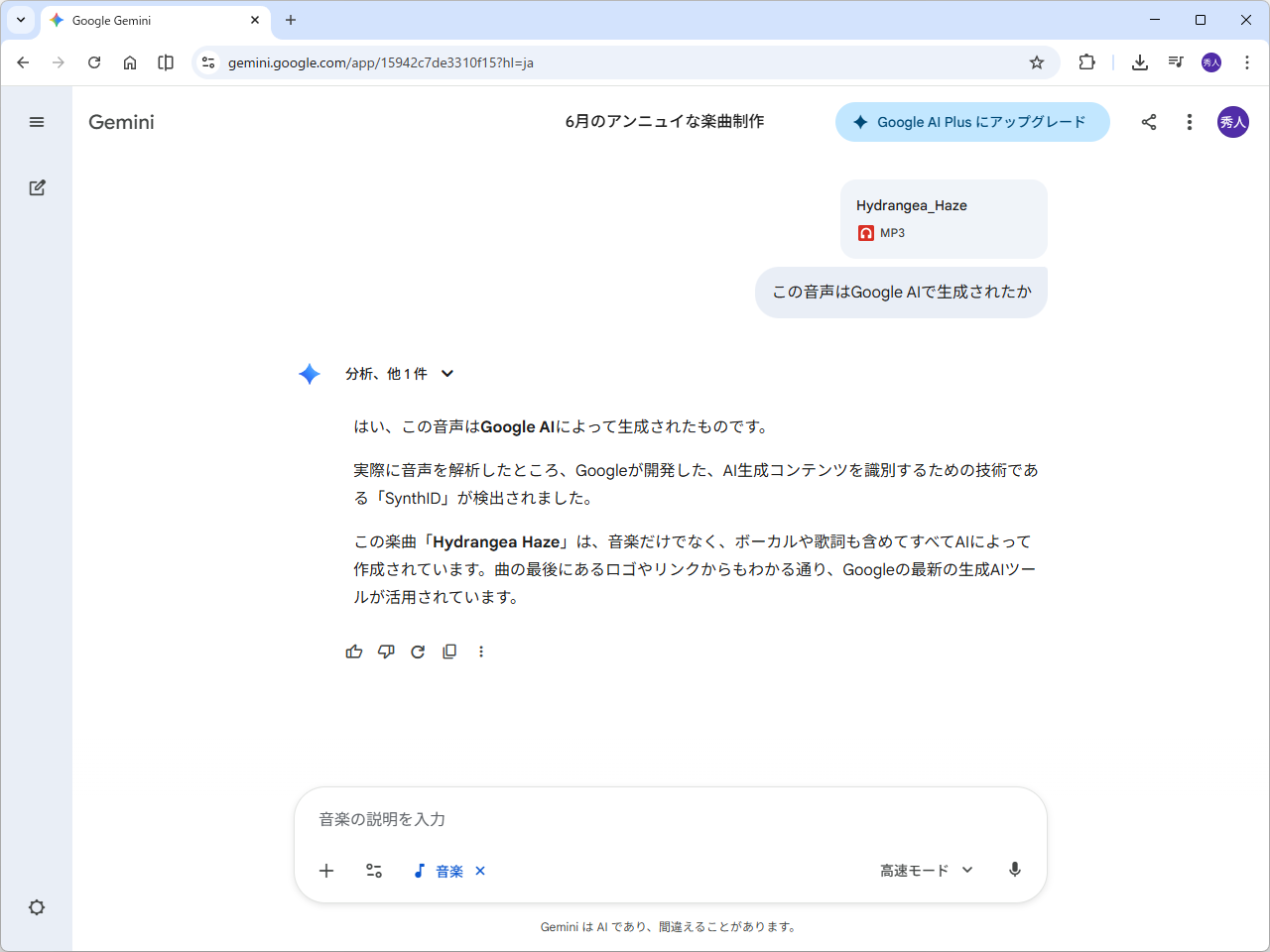This screenshot has width=1270, height=952.
Task: Open the tools selector beside the plus icon
Action: click(x=374, y=870)
